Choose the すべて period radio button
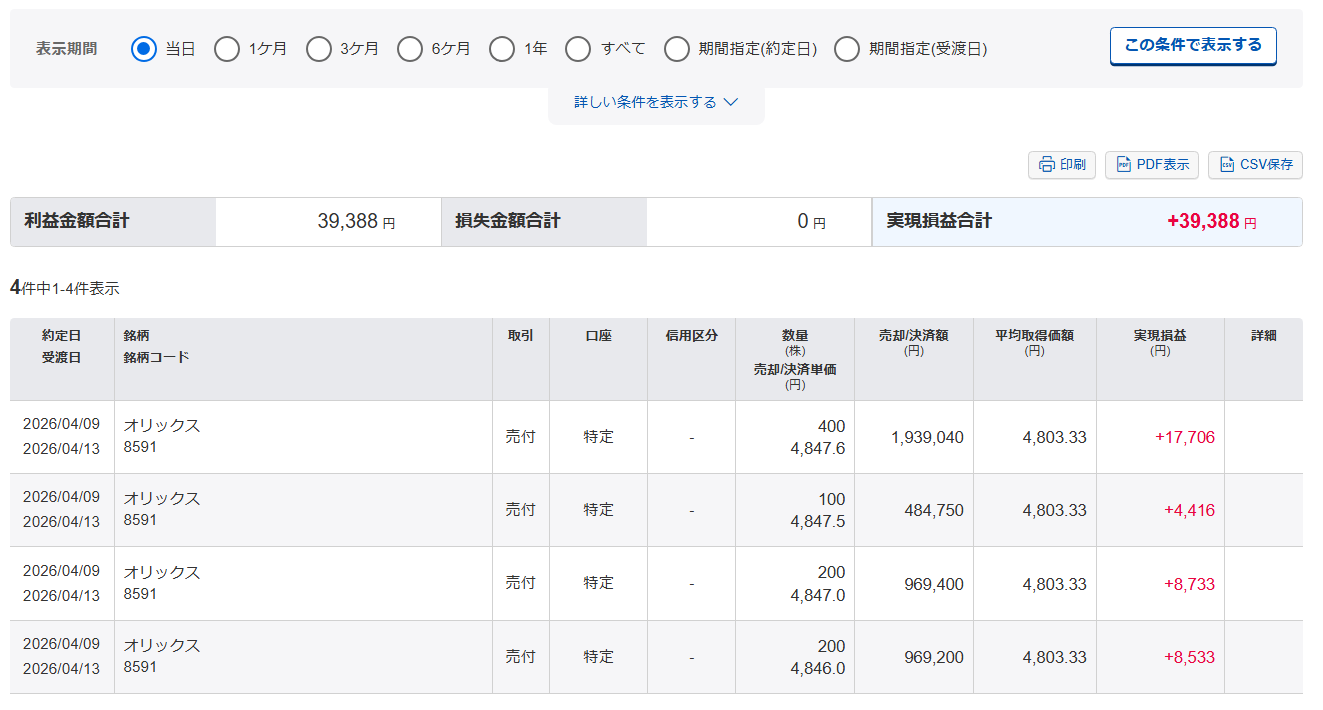Screen dimensions: 1323x710 click(x=578, y=49)
